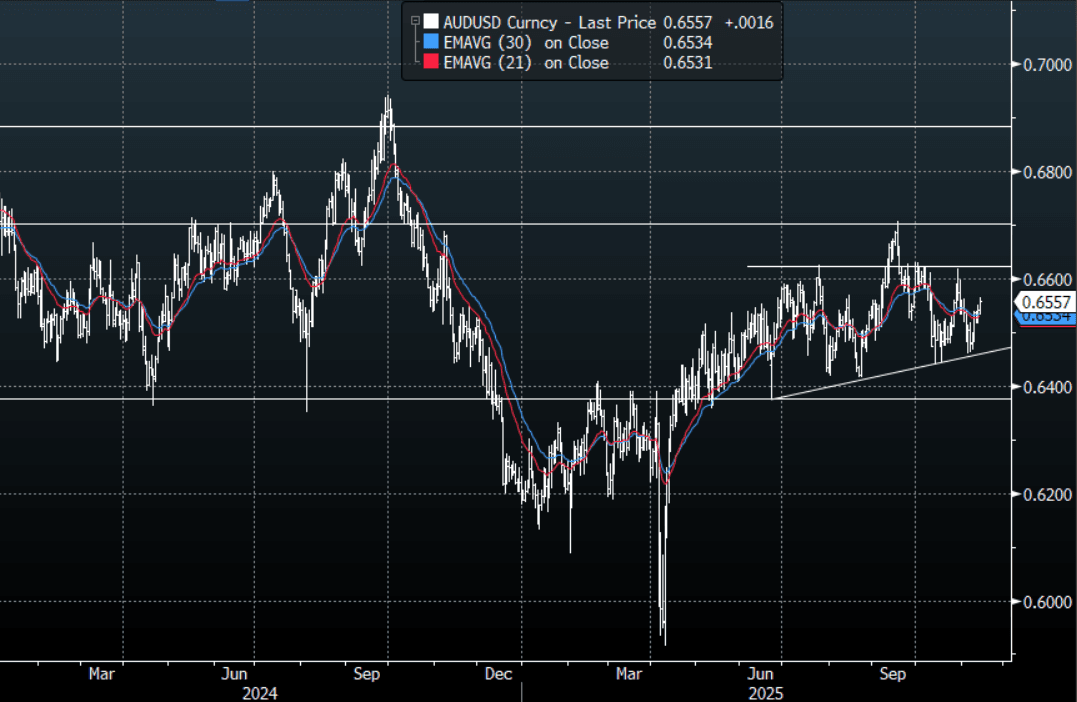
Task: Select the EMAVG (21) on Close legend entry
Action: tap(525, 63)
